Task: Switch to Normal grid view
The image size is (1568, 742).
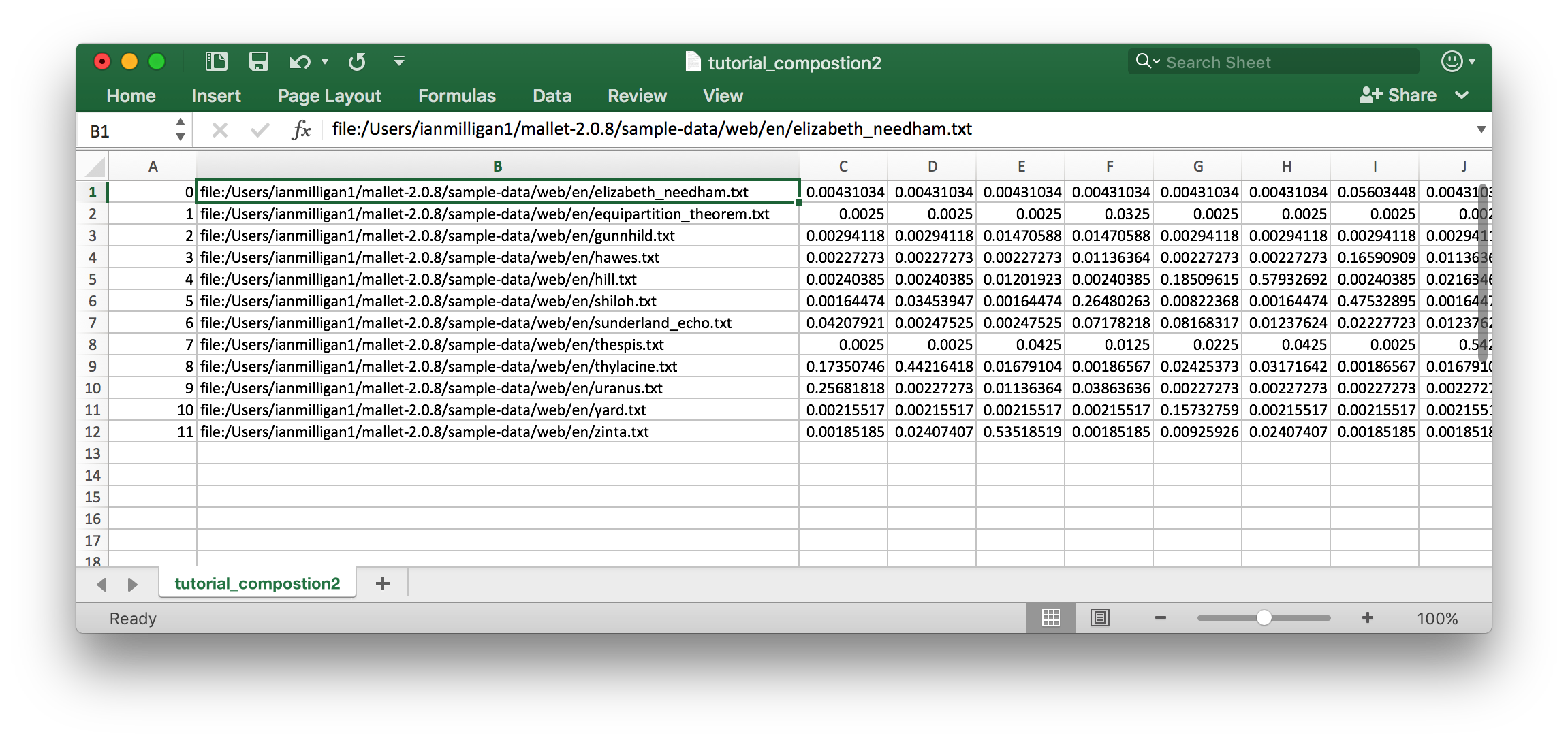Action: [1050, 617]
